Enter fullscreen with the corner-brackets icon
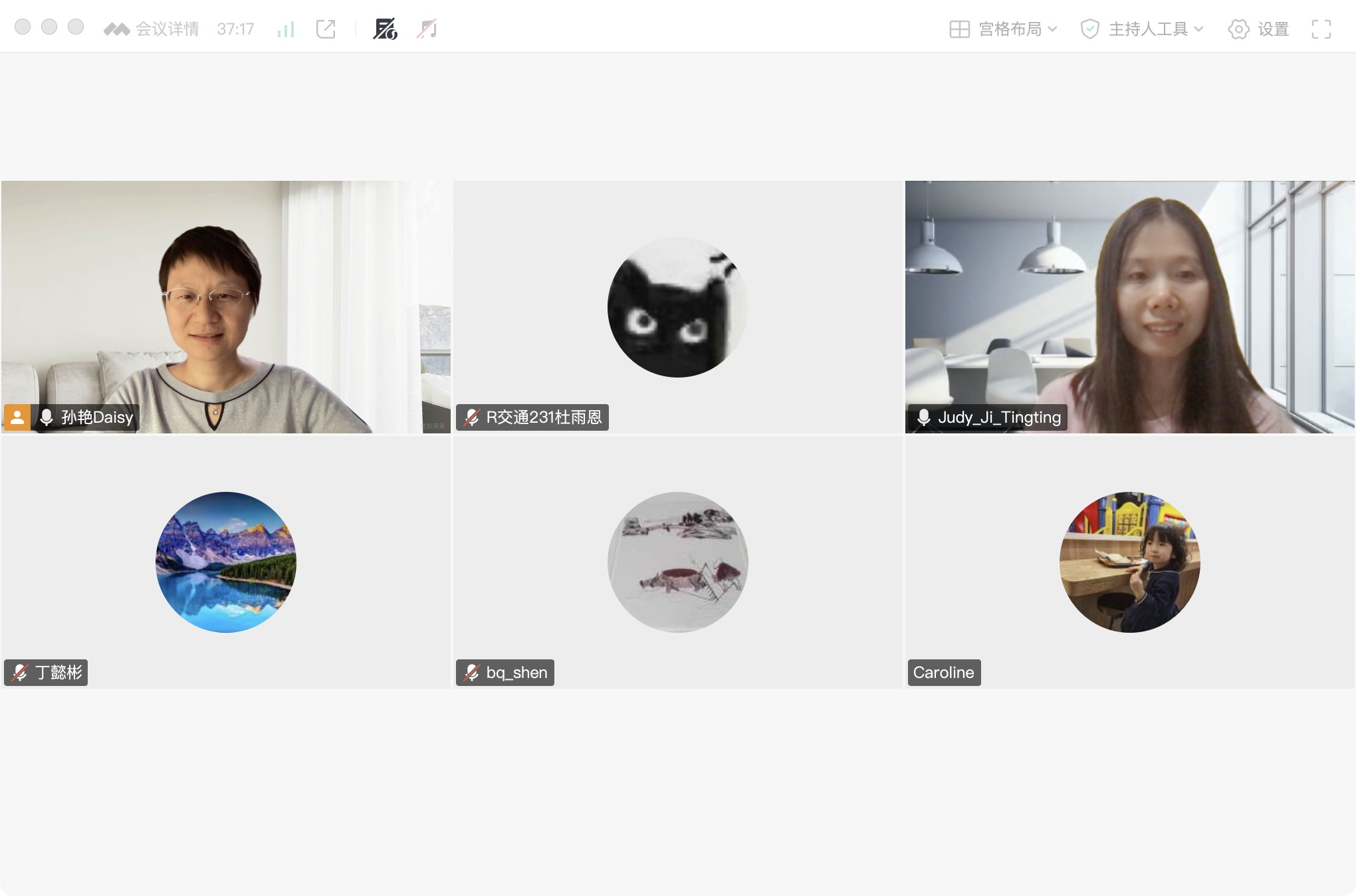 click(x=1321, y=29)
